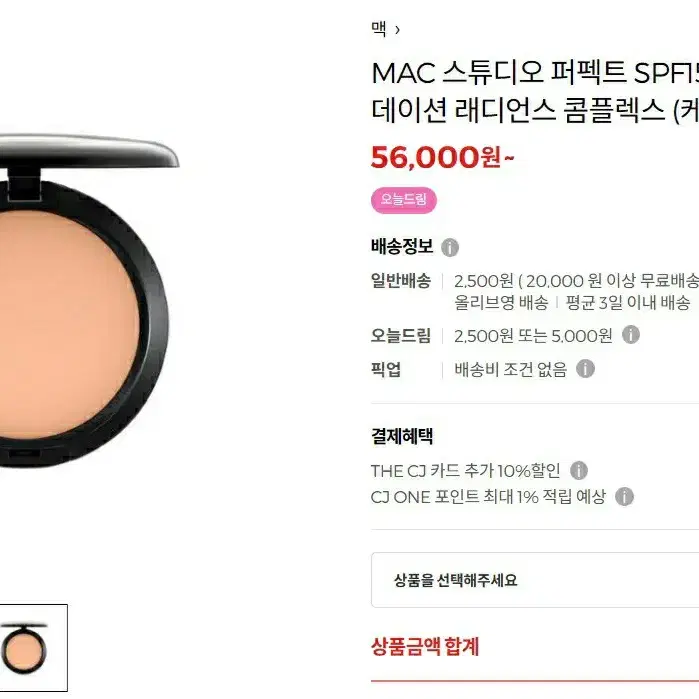Viewport: 699px width, 699px height.
Task: Click the 맥 brand breadcrumb link
Action: (378, 29)
